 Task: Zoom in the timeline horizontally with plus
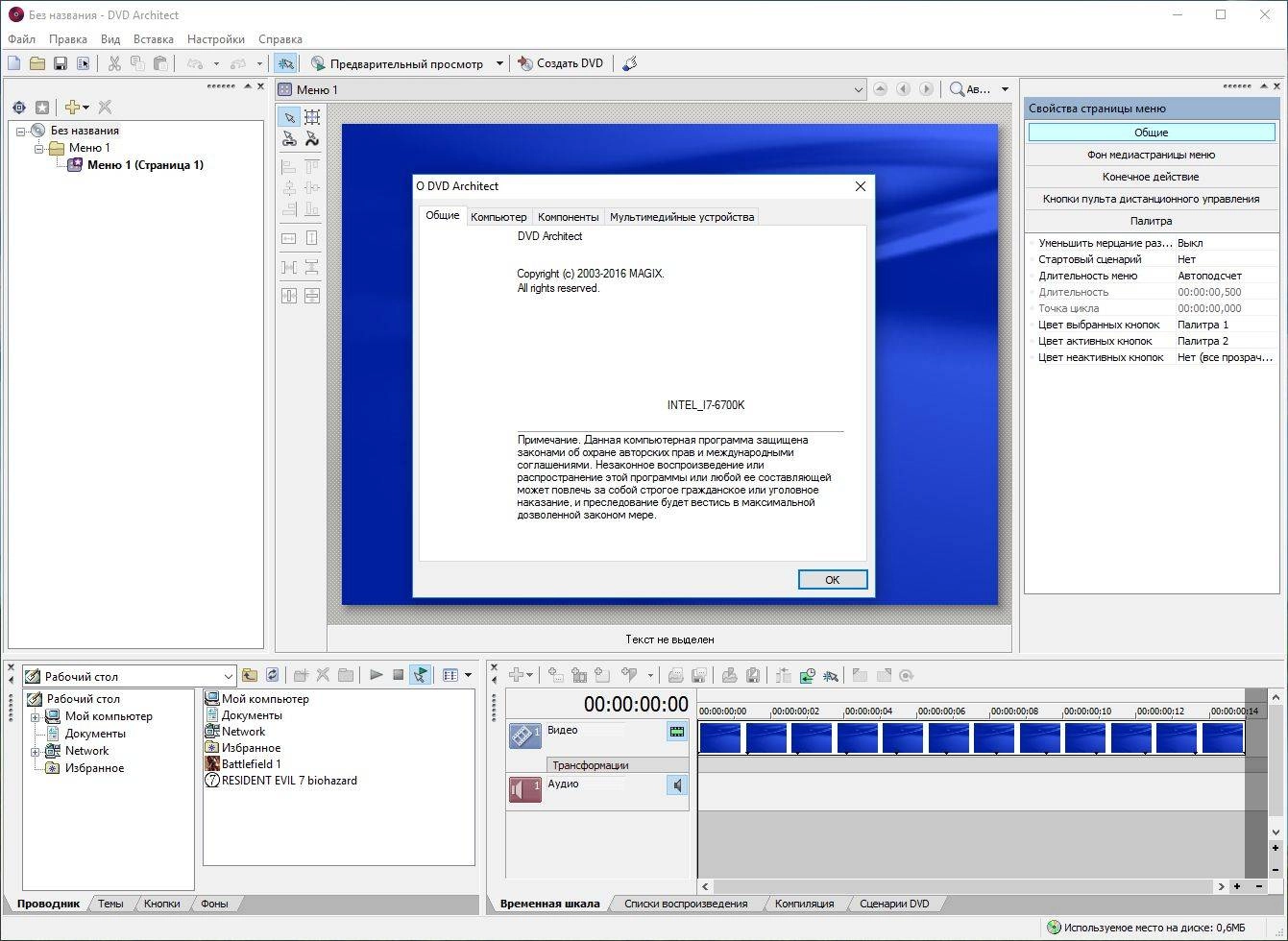pos(1237,886)
